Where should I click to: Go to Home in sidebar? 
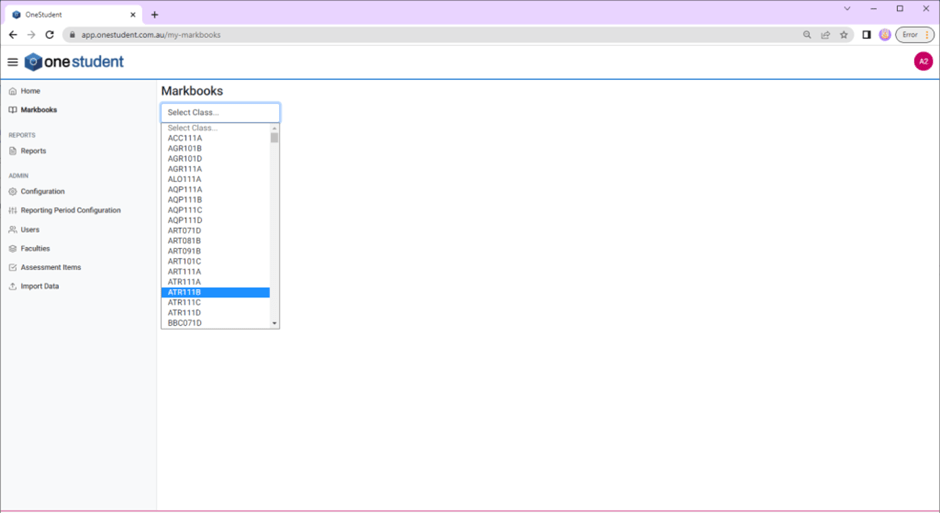30,91
